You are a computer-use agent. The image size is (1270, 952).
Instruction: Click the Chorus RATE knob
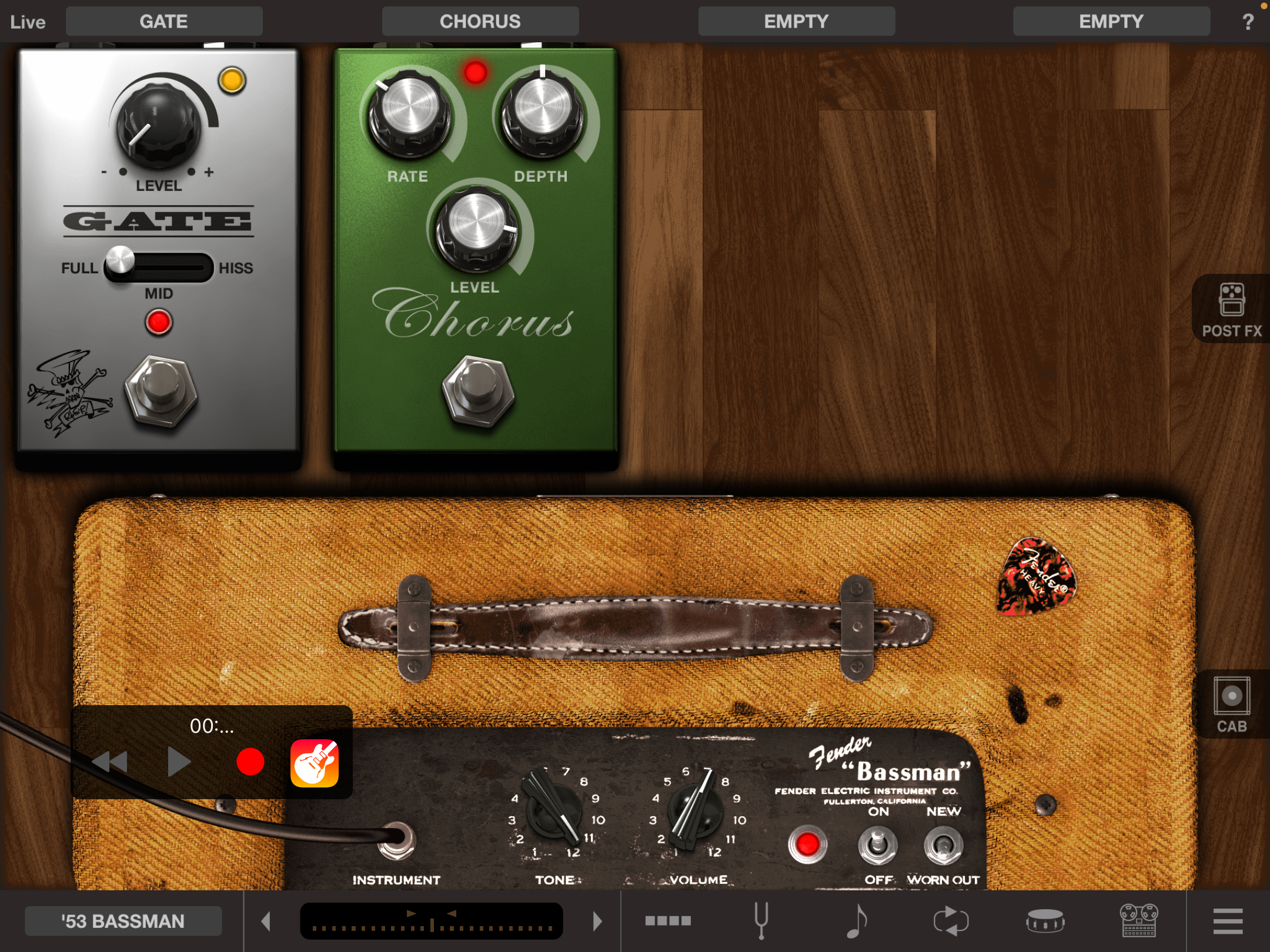pos(409,113)
